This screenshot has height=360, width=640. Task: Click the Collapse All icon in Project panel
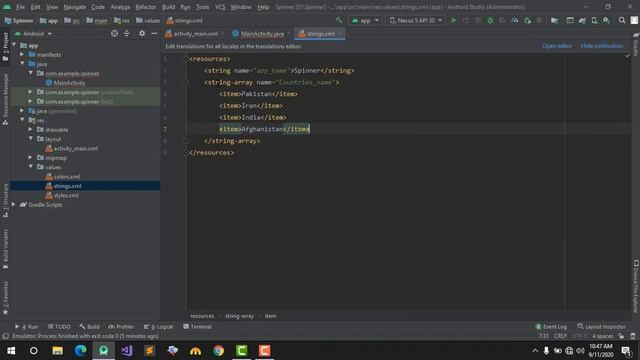coord(127,33)
